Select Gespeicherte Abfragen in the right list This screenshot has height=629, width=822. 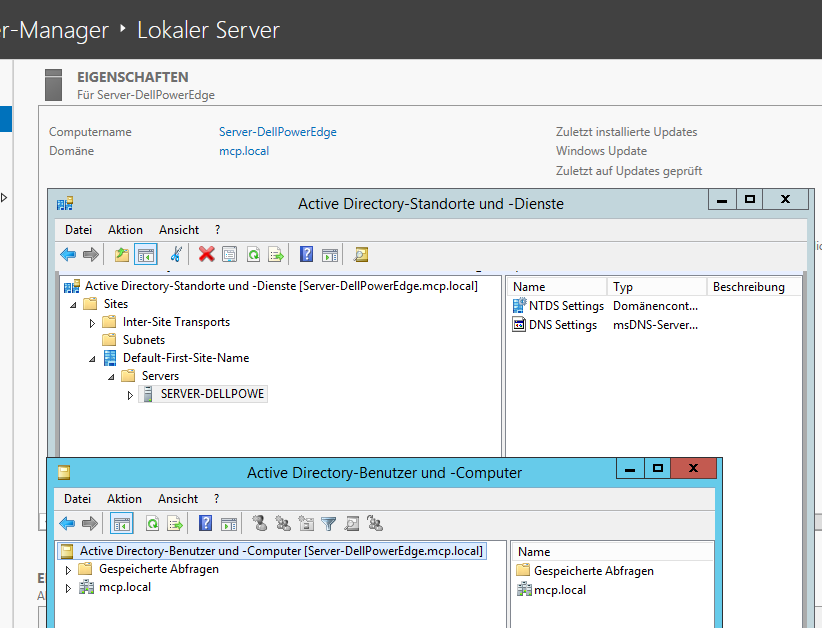tap(586, 571)
